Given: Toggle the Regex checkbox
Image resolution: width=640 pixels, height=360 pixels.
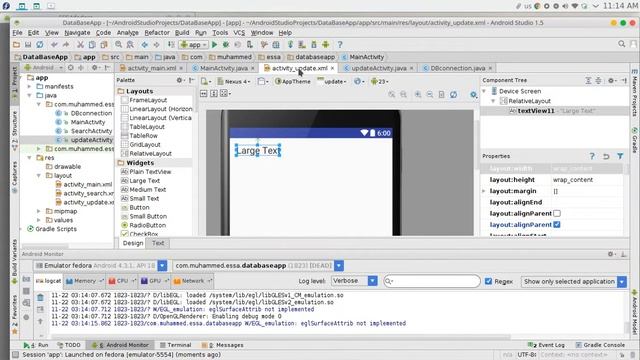Looking at the screenshot, I should tap(488, 281).
